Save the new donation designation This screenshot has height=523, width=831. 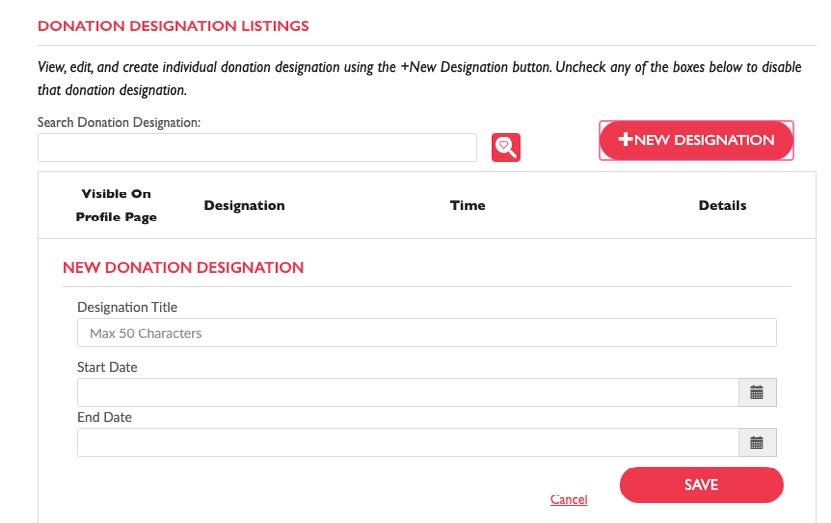click(x=701, y=485)
